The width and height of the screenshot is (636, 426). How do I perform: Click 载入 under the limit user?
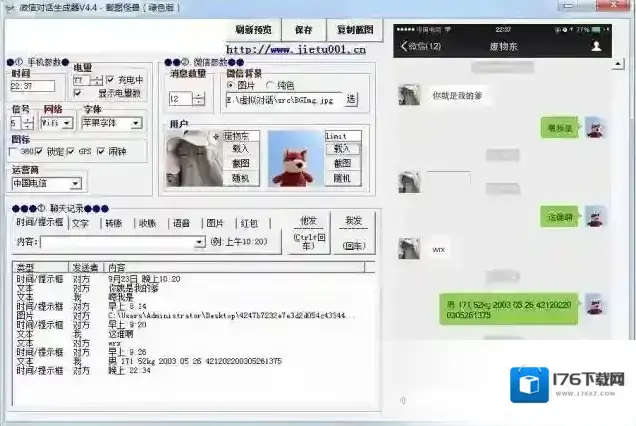(x=343, y=148)
